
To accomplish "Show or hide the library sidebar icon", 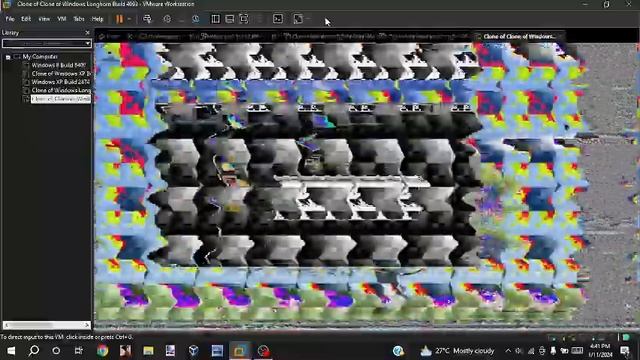I will [x=216, y=19].
